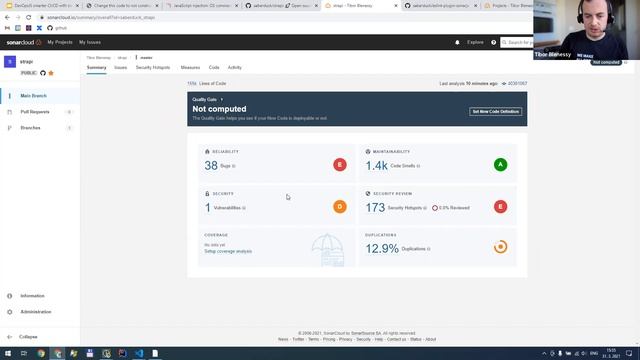Open the Gmail bookmark icon
The width and height of the screenshot is (640, 360).
[x=7, y=28]
